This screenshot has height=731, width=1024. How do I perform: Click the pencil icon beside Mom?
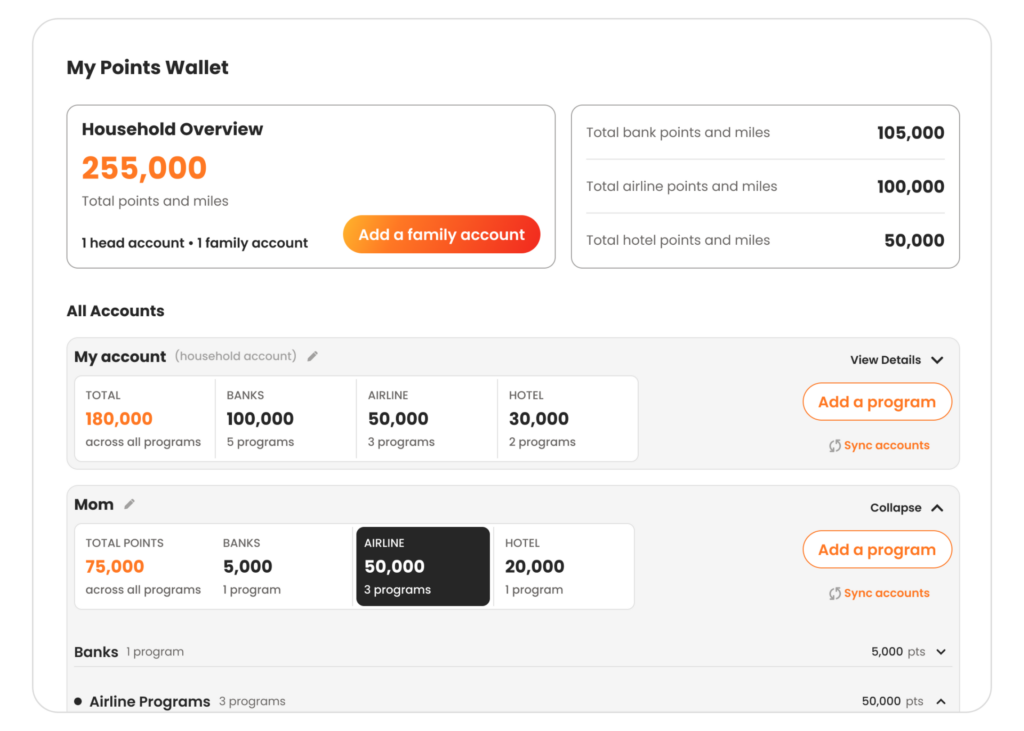(x=130, y=504)
